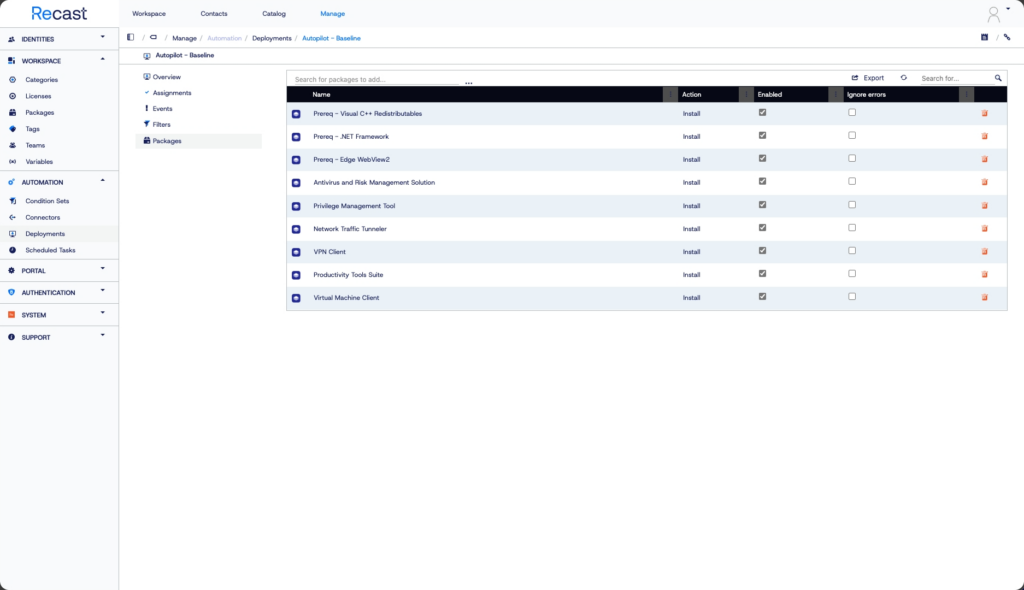1024x590 pixels.
Task: Switch to the Catalog tab
Action: pos(273,14)
